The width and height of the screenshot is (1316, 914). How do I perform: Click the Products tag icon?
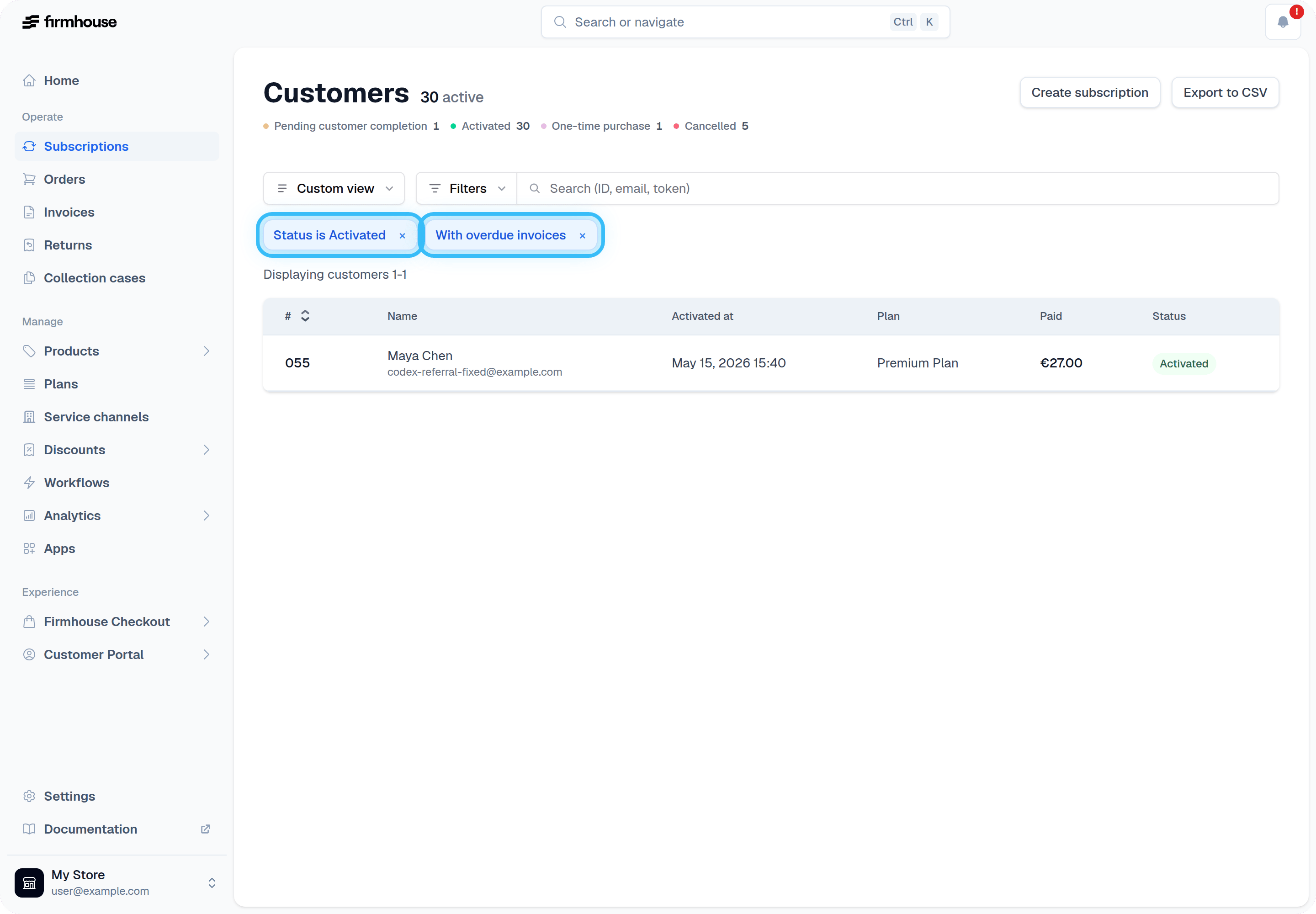point(29,351)
